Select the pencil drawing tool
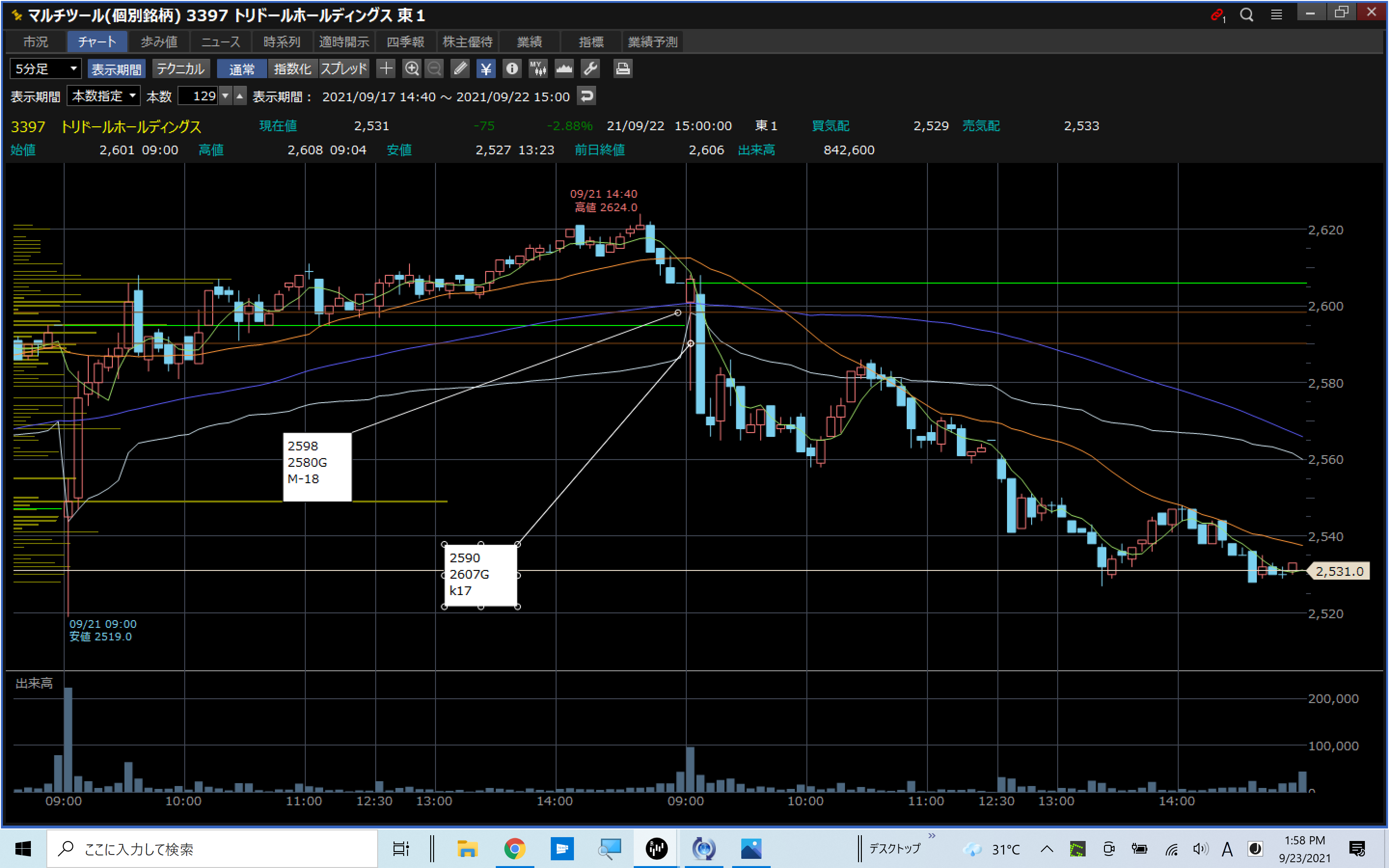This screenshot has height=868, width=1389. tap(460, 69)
